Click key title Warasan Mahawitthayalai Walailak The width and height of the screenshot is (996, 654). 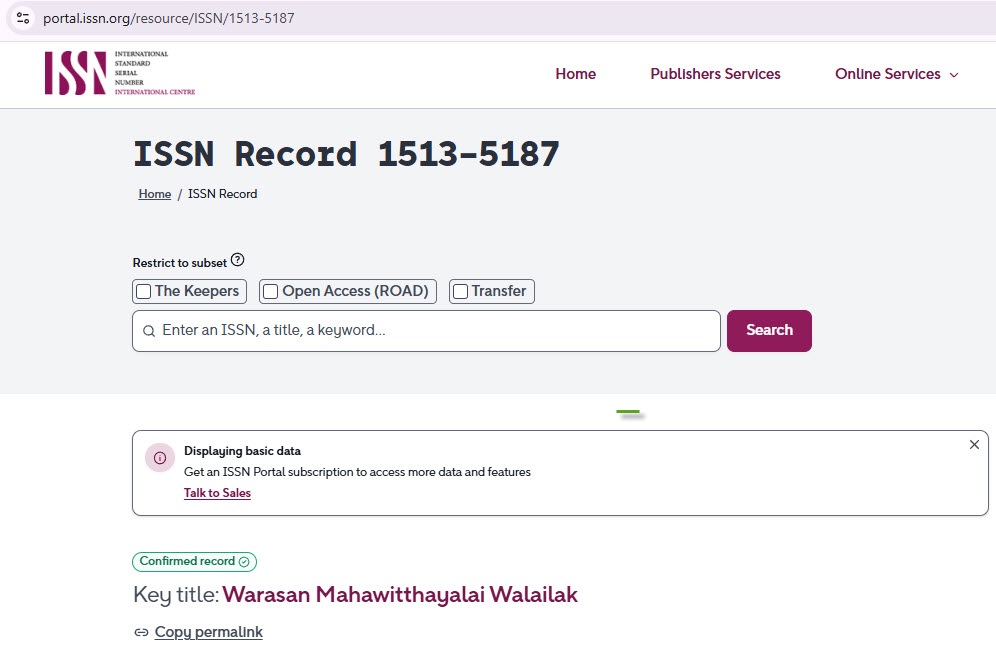point(400,595)
